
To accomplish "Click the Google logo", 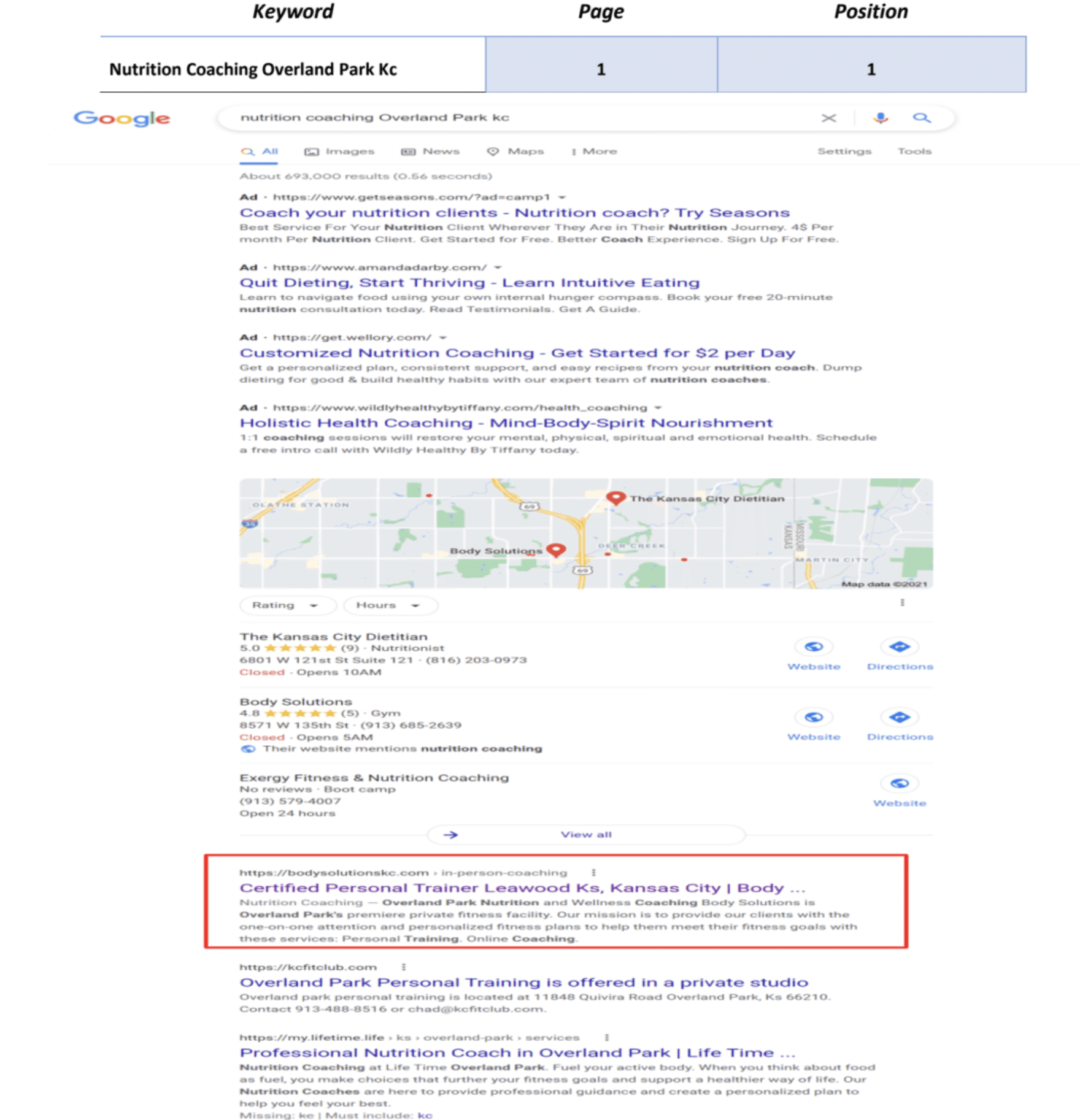I will click(x=121, y=118).
